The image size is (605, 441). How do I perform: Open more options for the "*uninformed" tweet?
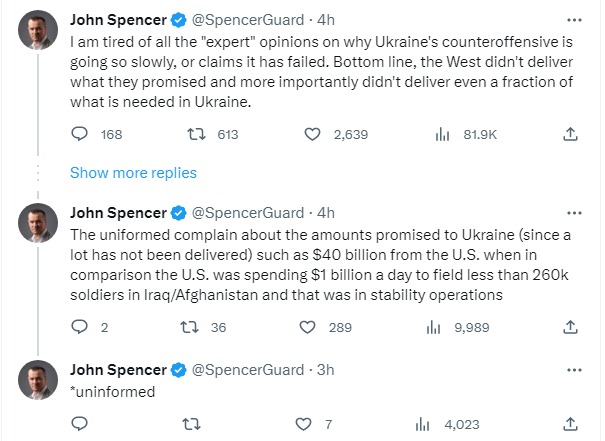tap(569, 368)
